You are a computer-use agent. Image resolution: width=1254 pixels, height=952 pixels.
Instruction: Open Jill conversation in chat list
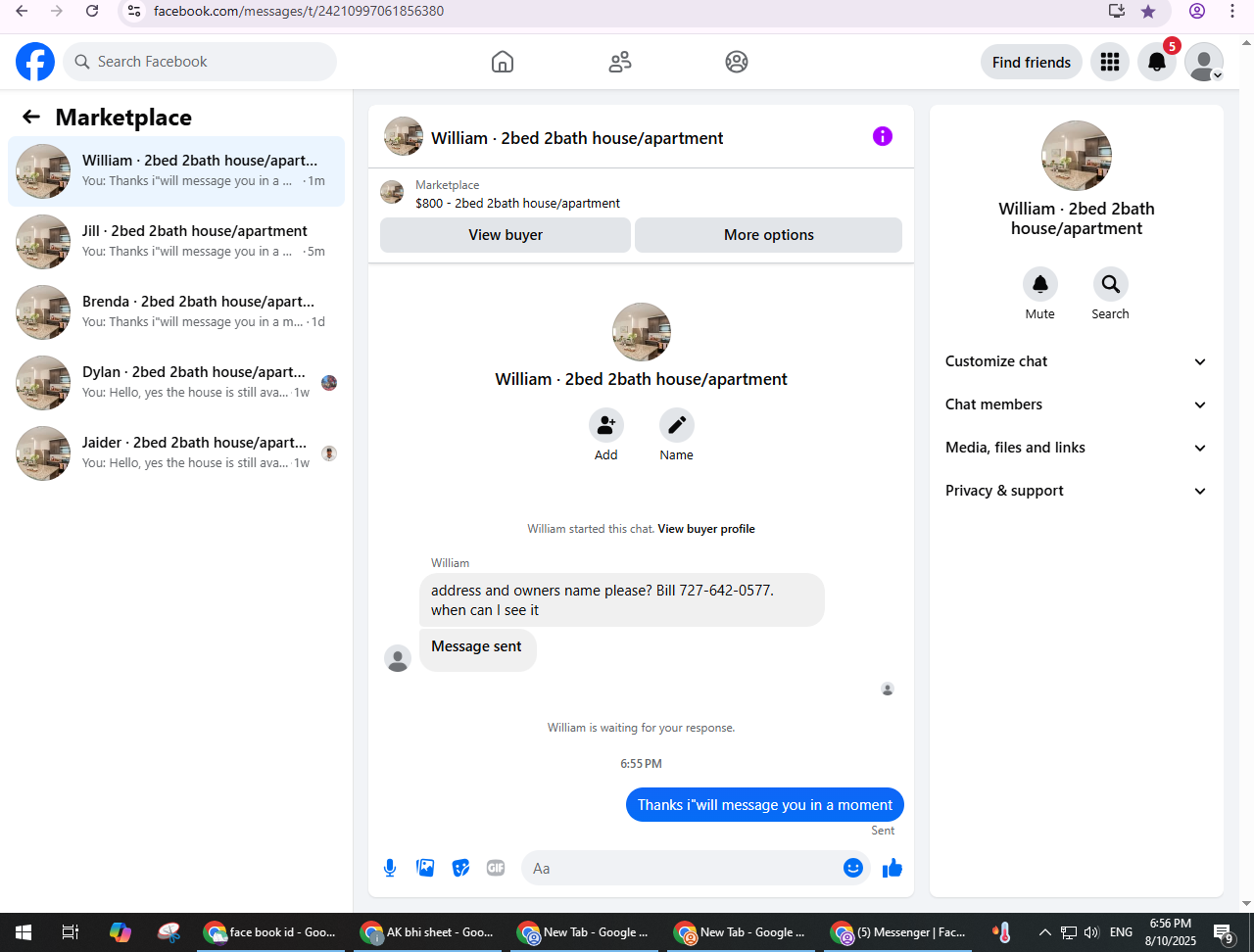176,242
